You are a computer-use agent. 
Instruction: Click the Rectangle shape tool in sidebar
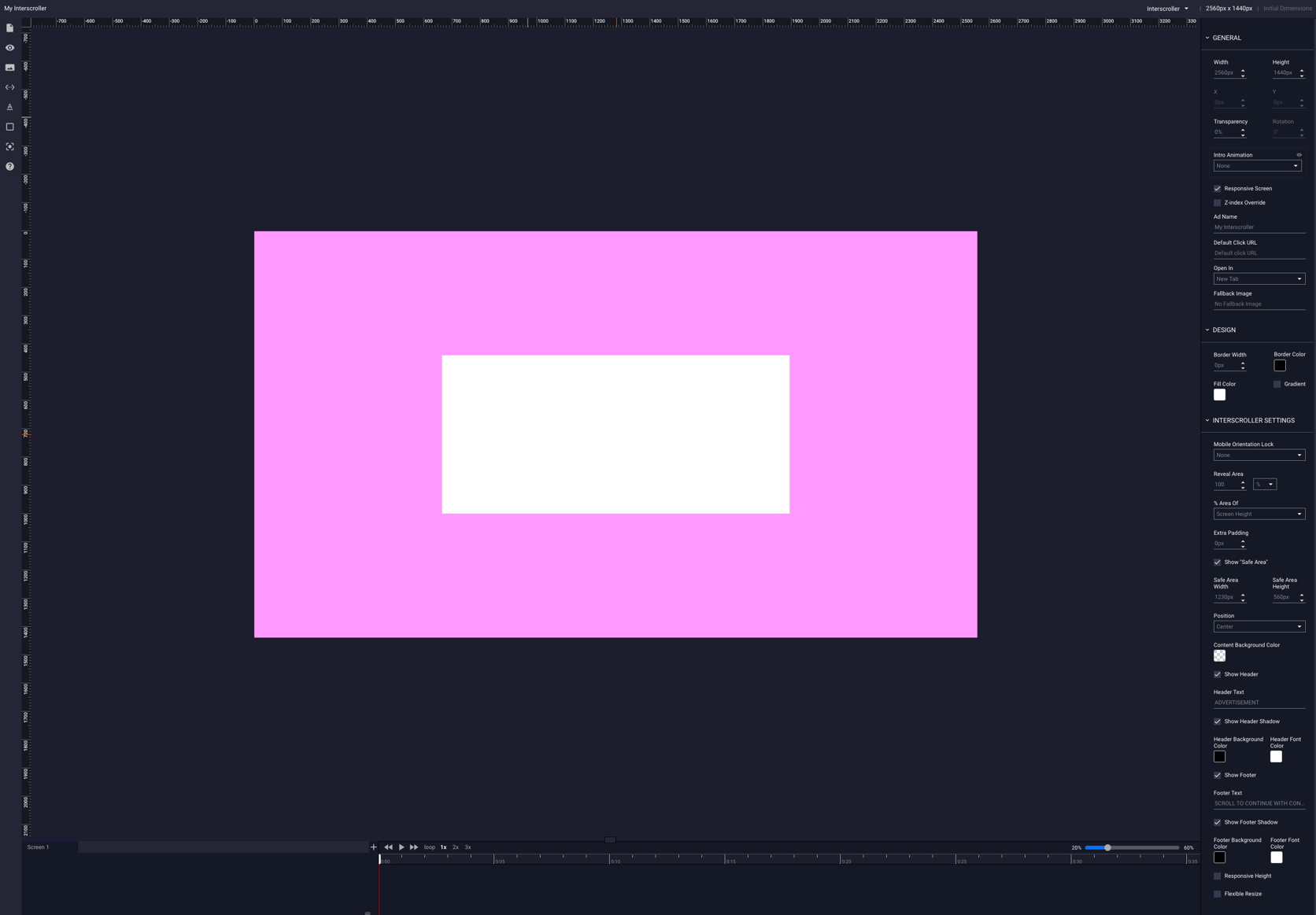tap(9, 127)
